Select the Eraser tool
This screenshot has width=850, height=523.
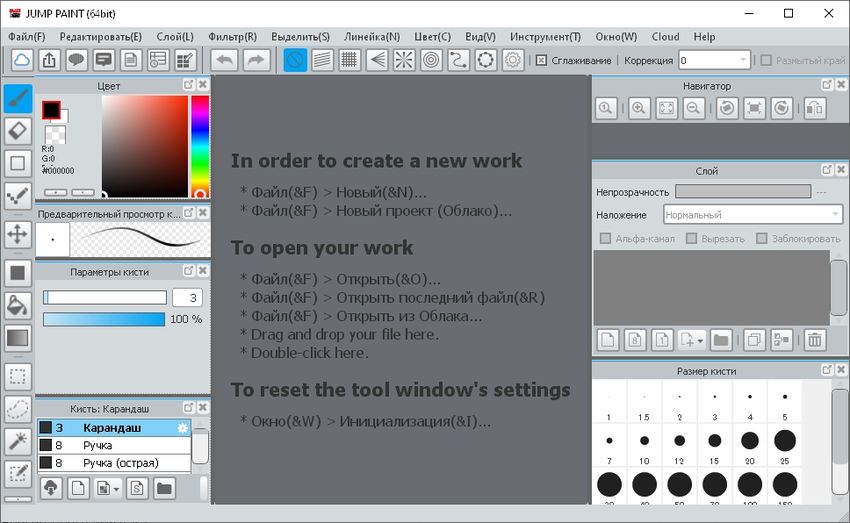coord(18,131)
